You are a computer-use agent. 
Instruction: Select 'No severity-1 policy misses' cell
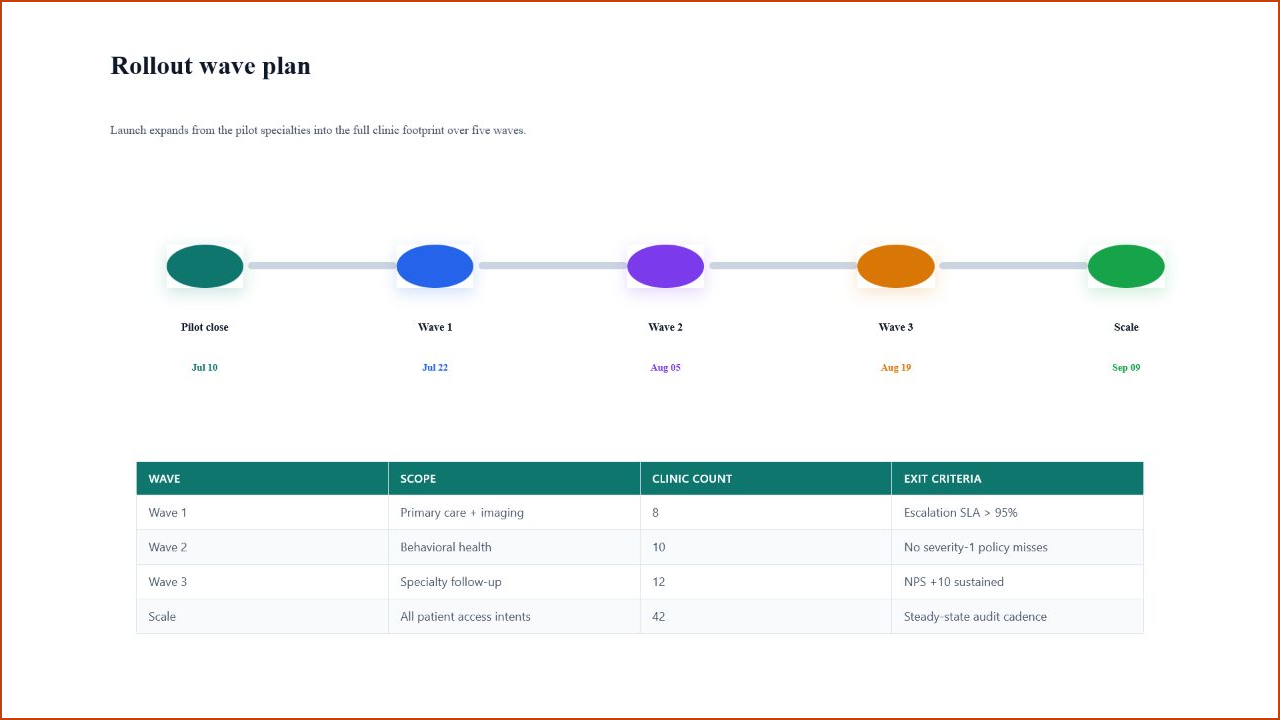click(x=1017, y=547)
